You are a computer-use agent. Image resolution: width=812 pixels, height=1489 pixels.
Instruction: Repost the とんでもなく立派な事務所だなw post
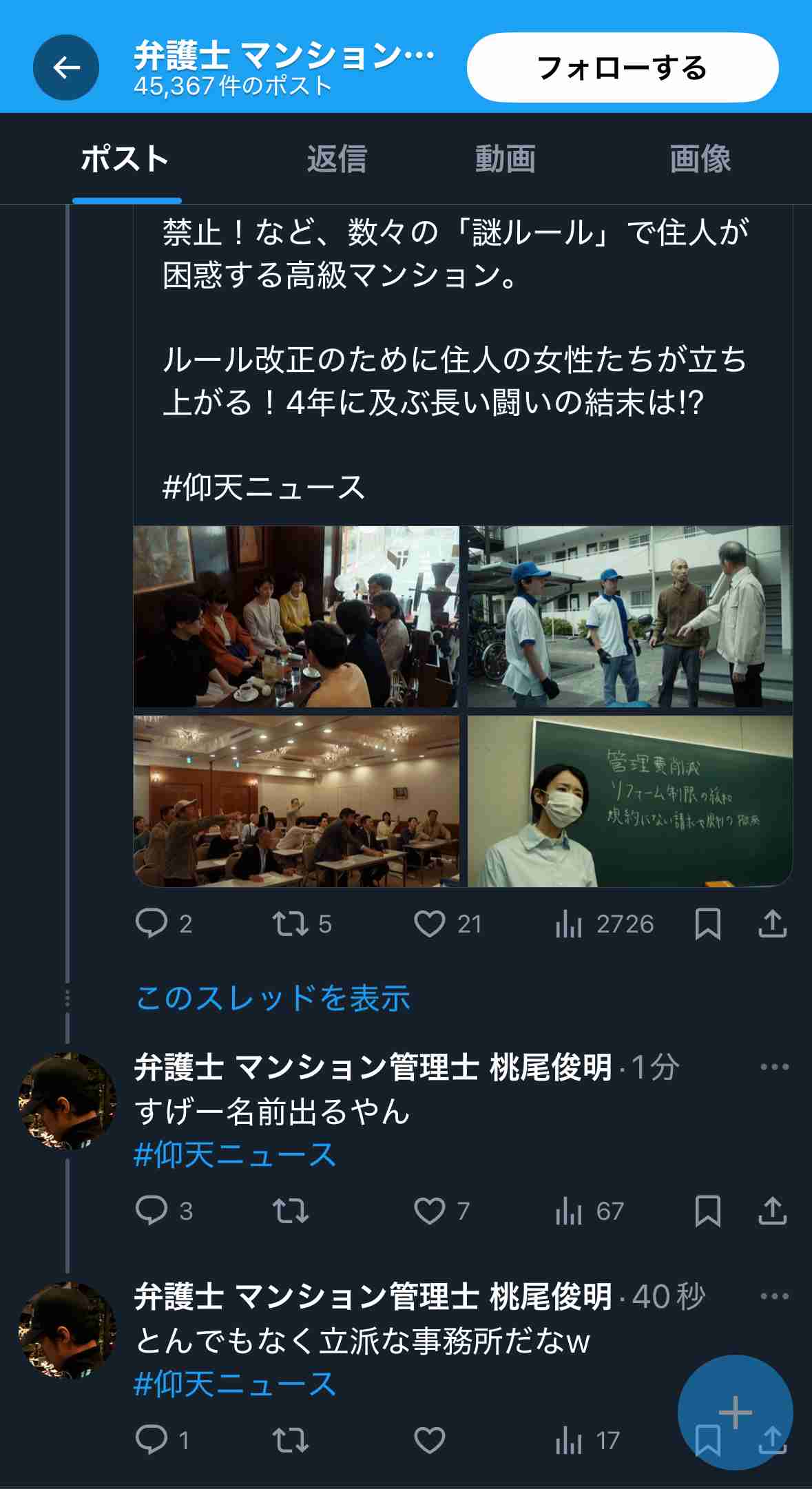click(291, 1440)
